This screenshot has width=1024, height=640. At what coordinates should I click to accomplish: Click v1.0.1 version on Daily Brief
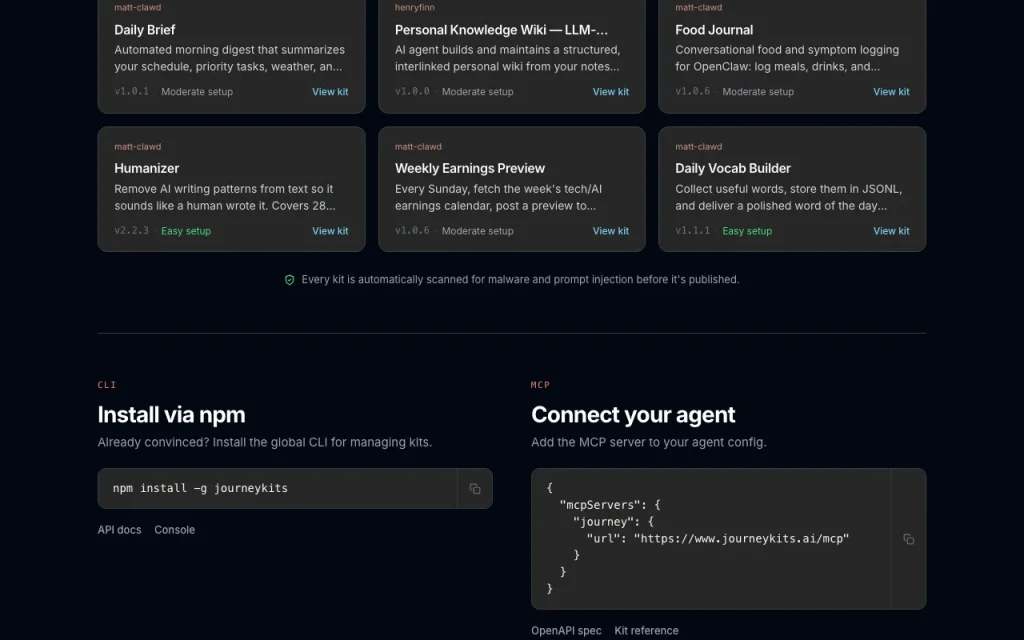pos(131,92)
